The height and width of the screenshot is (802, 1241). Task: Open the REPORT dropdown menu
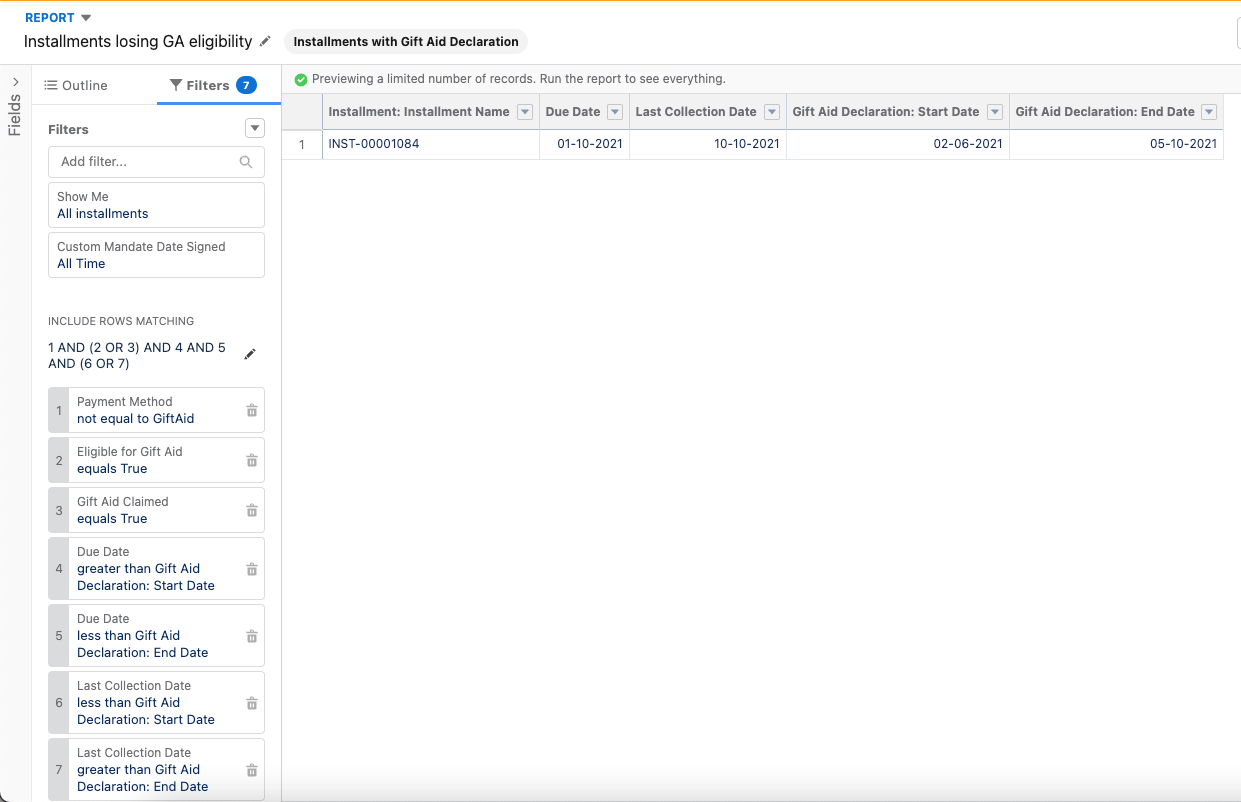coord(85,18)
